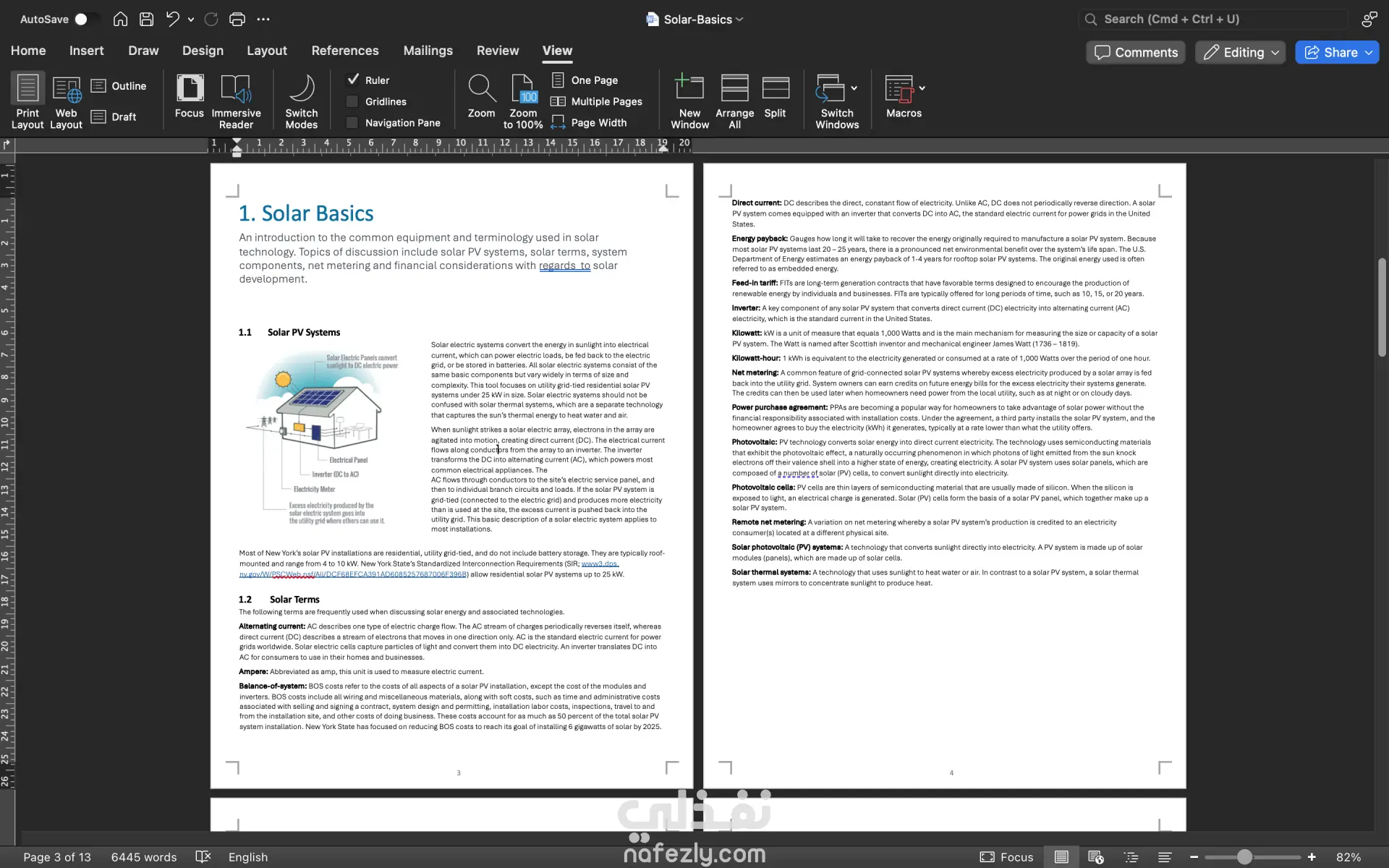This screenshot has width=1389, height=868.
Task: Open the Share dropdown arrow
Action: [1369, 52]
